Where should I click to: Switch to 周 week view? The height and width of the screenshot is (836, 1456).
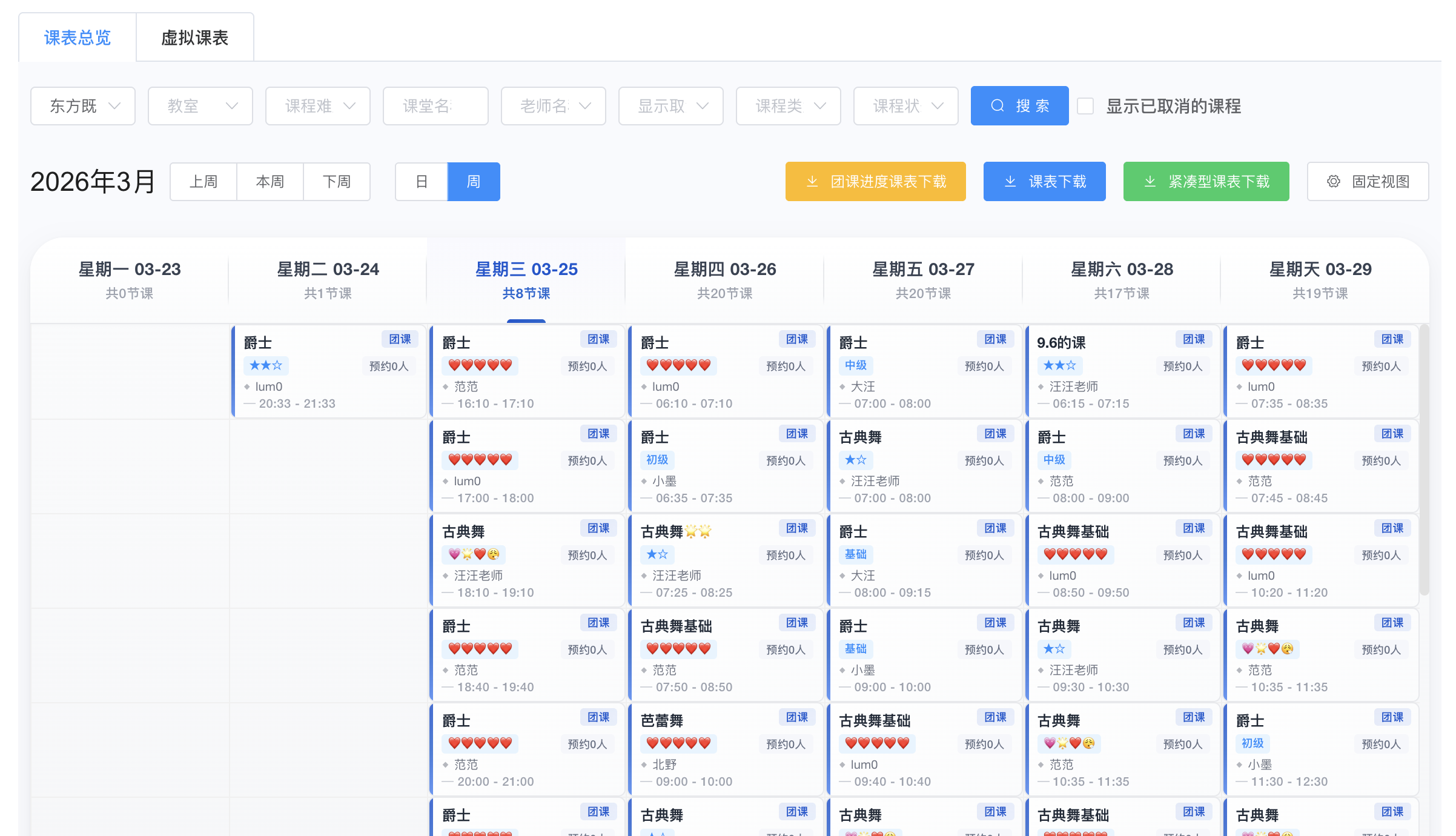[x=474, y=182]
